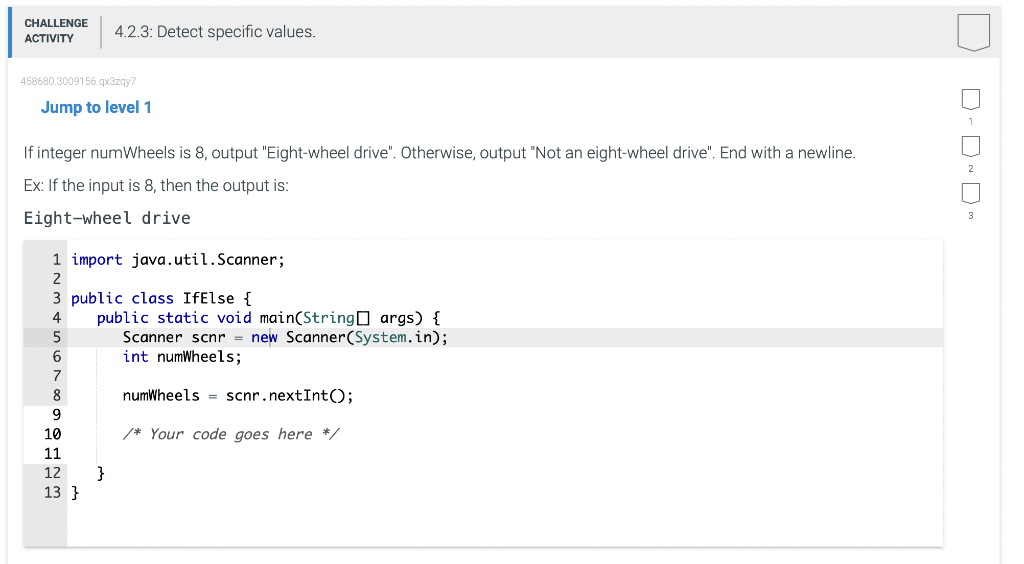Image resolution: width=1024 pixels, height=564 pixels.
Task: Click the 'Ex: If the input is 8' sentence
Action: tap(156, 185)
